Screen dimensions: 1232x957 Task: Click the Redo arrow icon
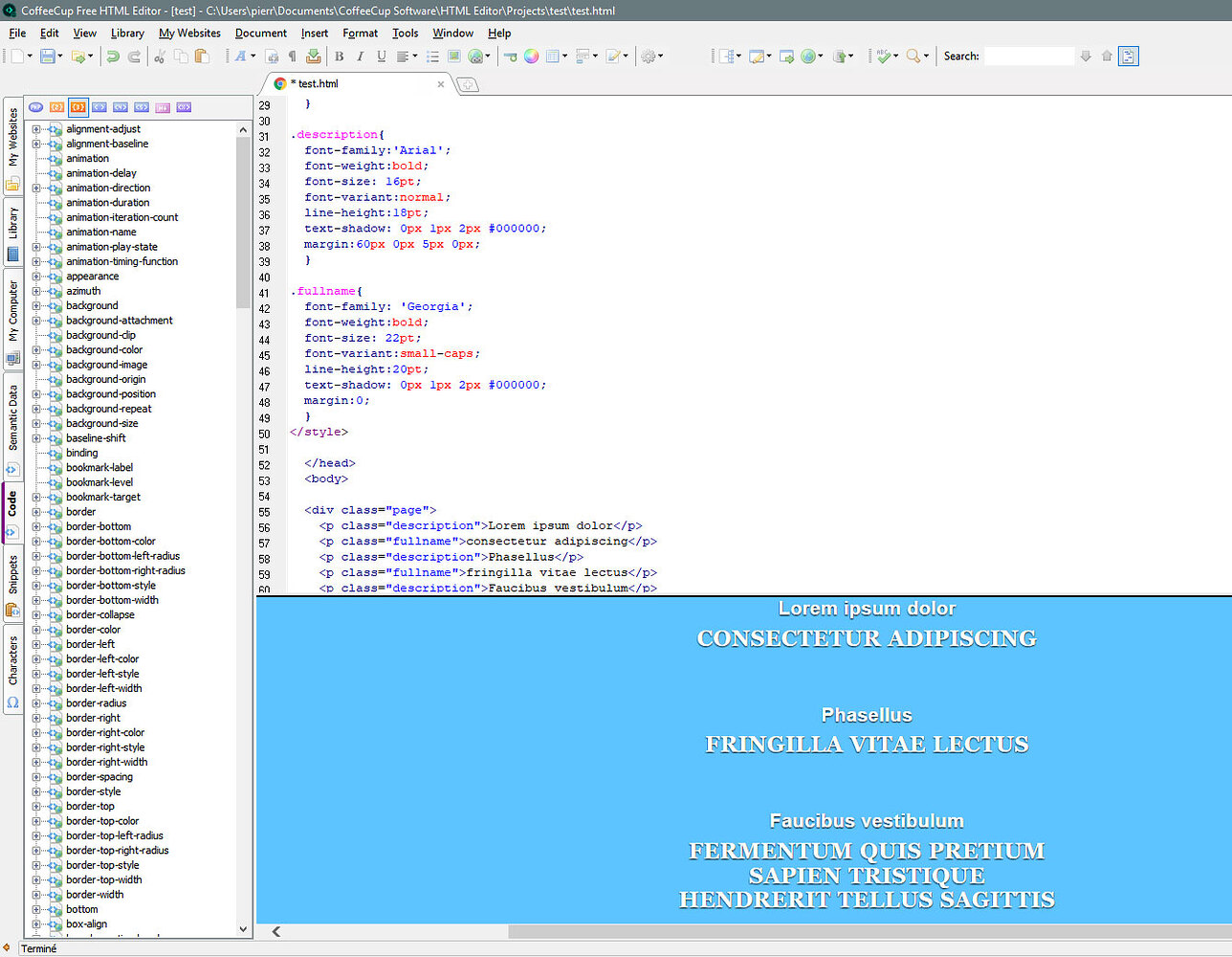tap(134, 56)
